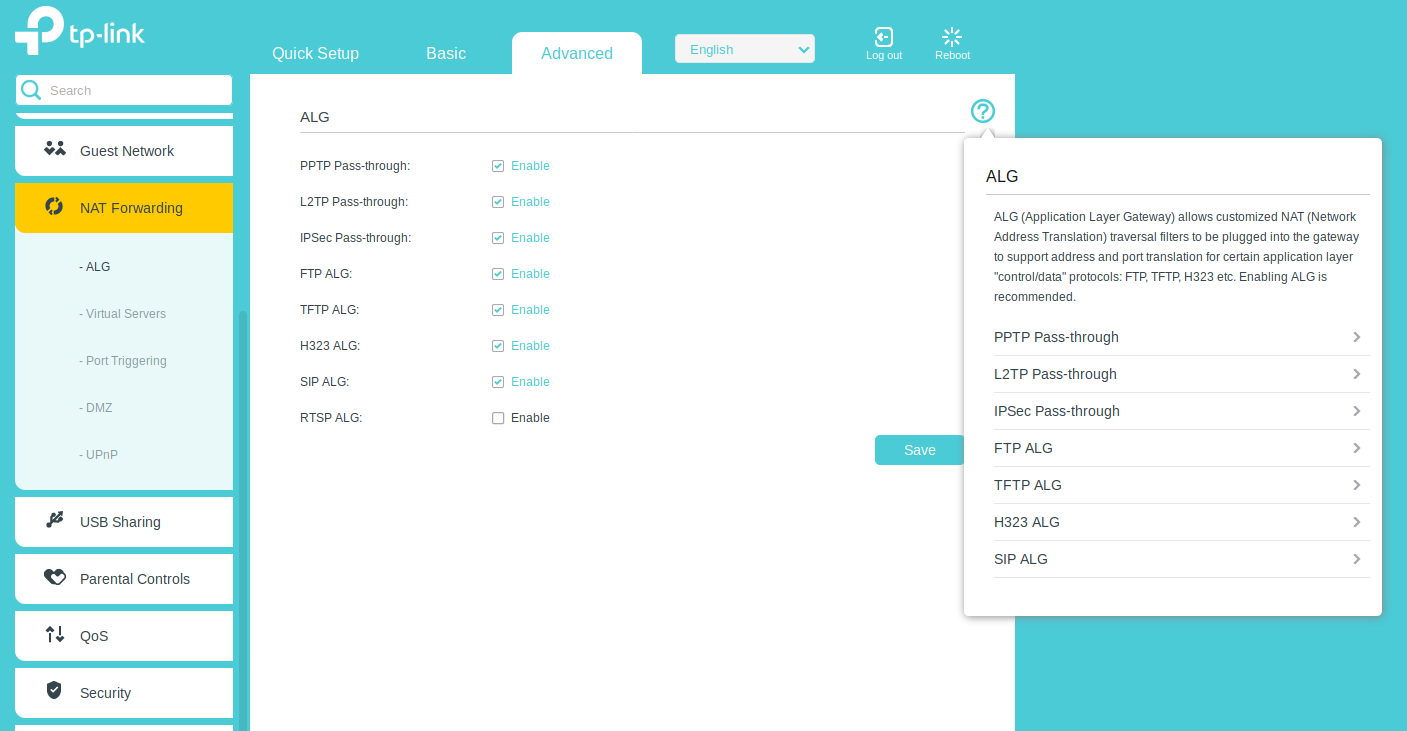Screen dimensions: 1407x731
Task: Click the sidebar vertical scrollbar
Action: [242, 500]
